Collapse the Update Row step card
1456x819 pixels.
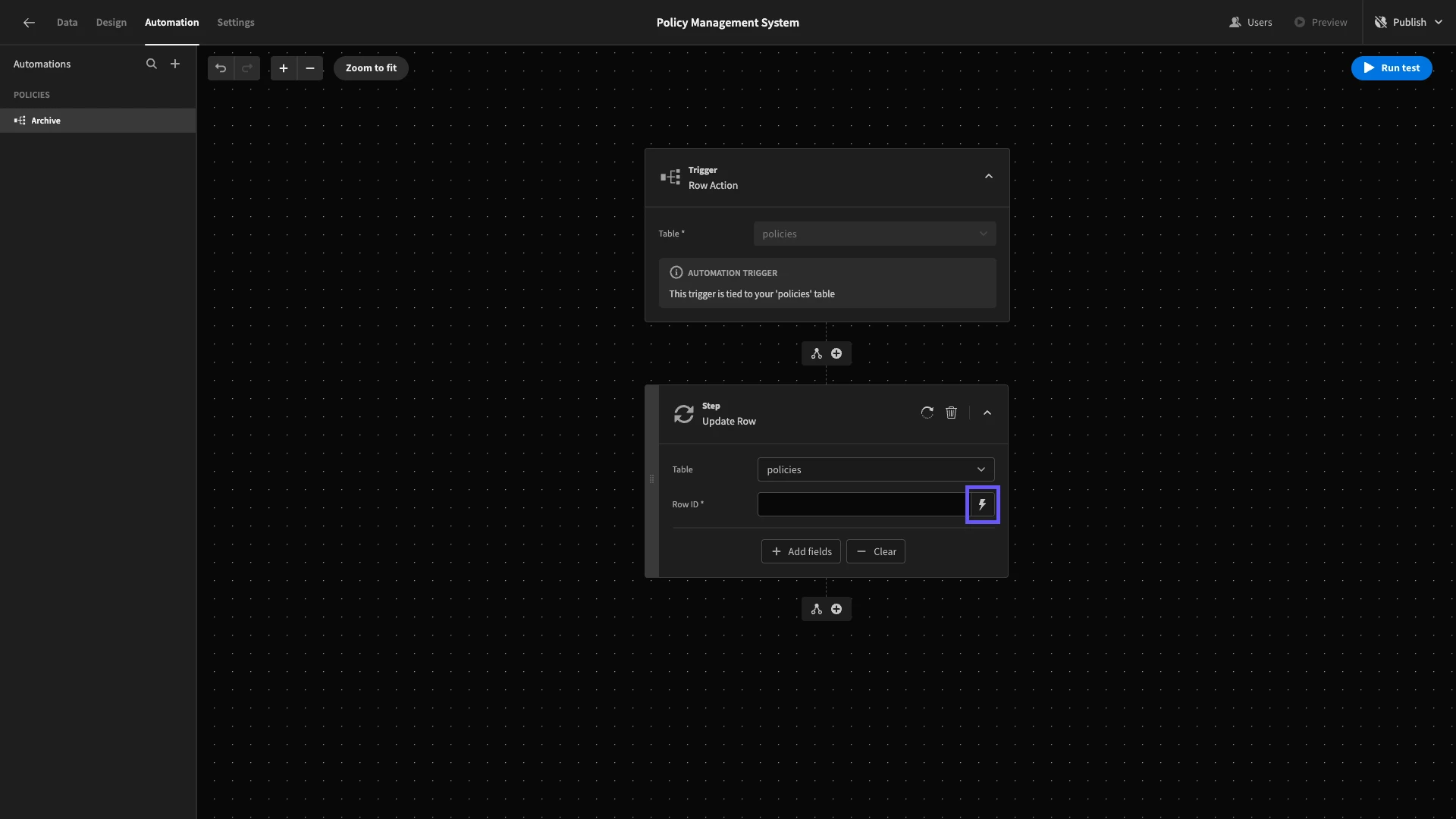tap(987, 413)
